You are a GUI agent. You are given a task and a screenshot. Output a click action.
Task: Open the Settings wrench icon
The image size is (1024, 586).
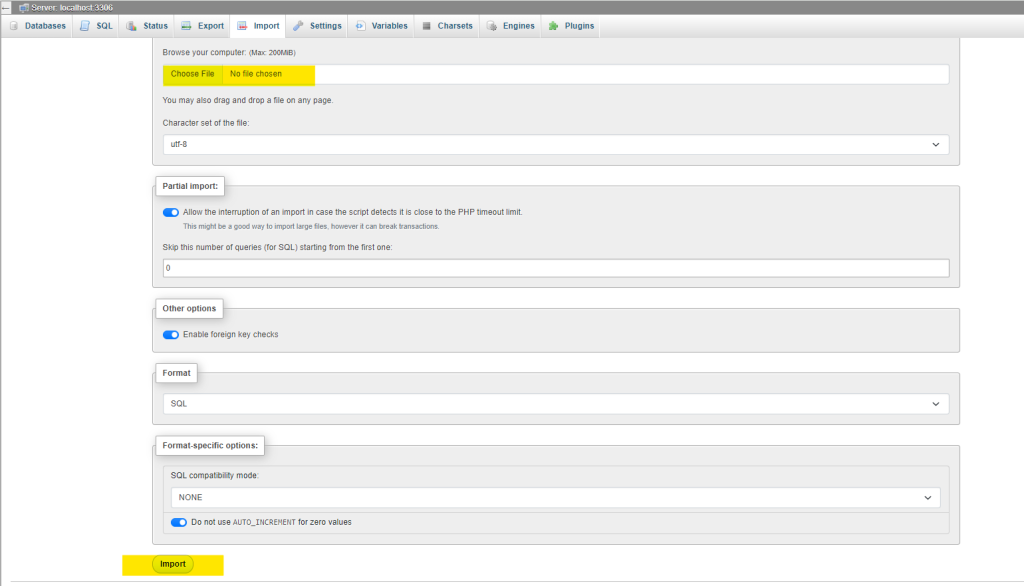click(298, 26)
